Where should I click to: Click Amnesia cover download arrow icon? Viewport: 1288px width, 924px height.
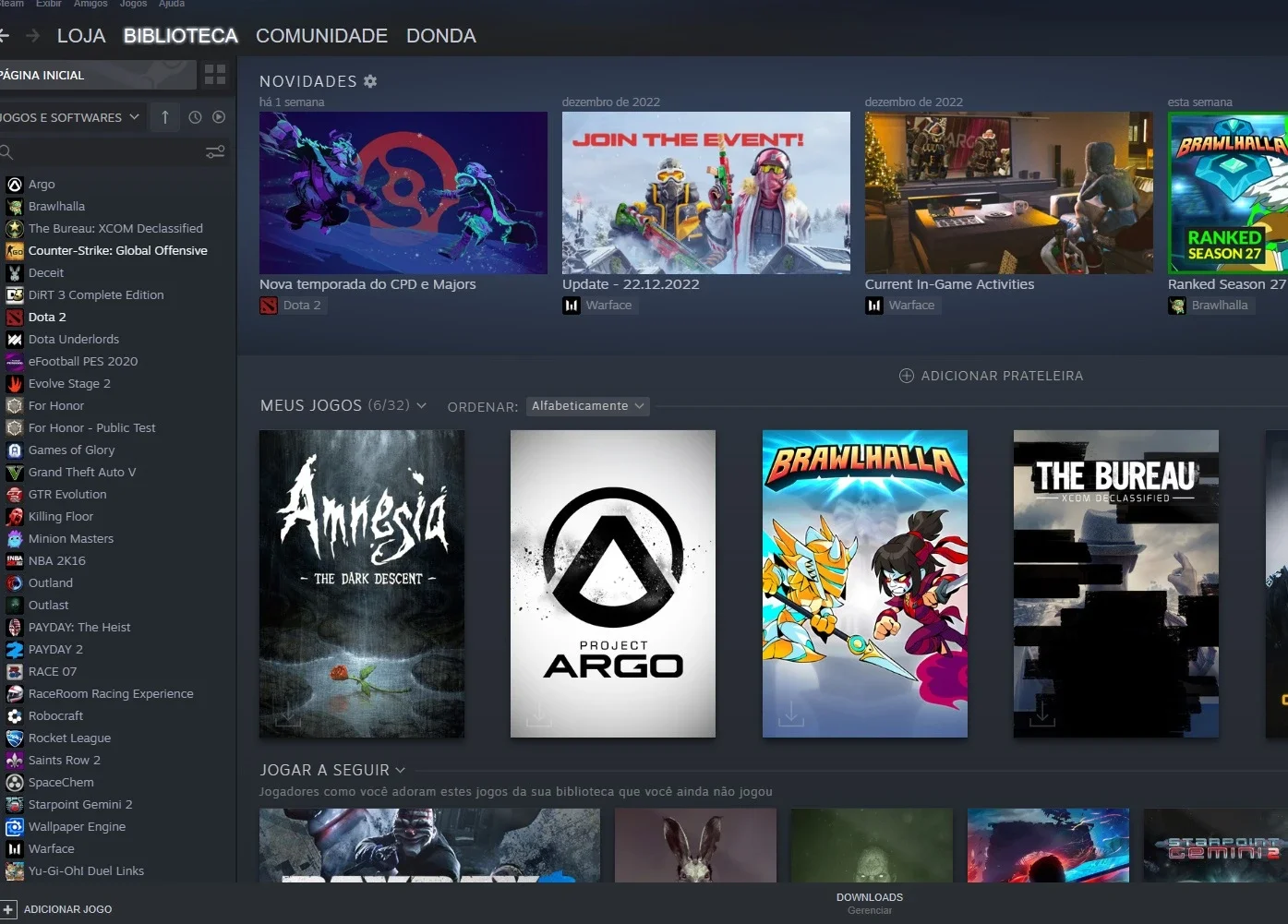[288, 714]
